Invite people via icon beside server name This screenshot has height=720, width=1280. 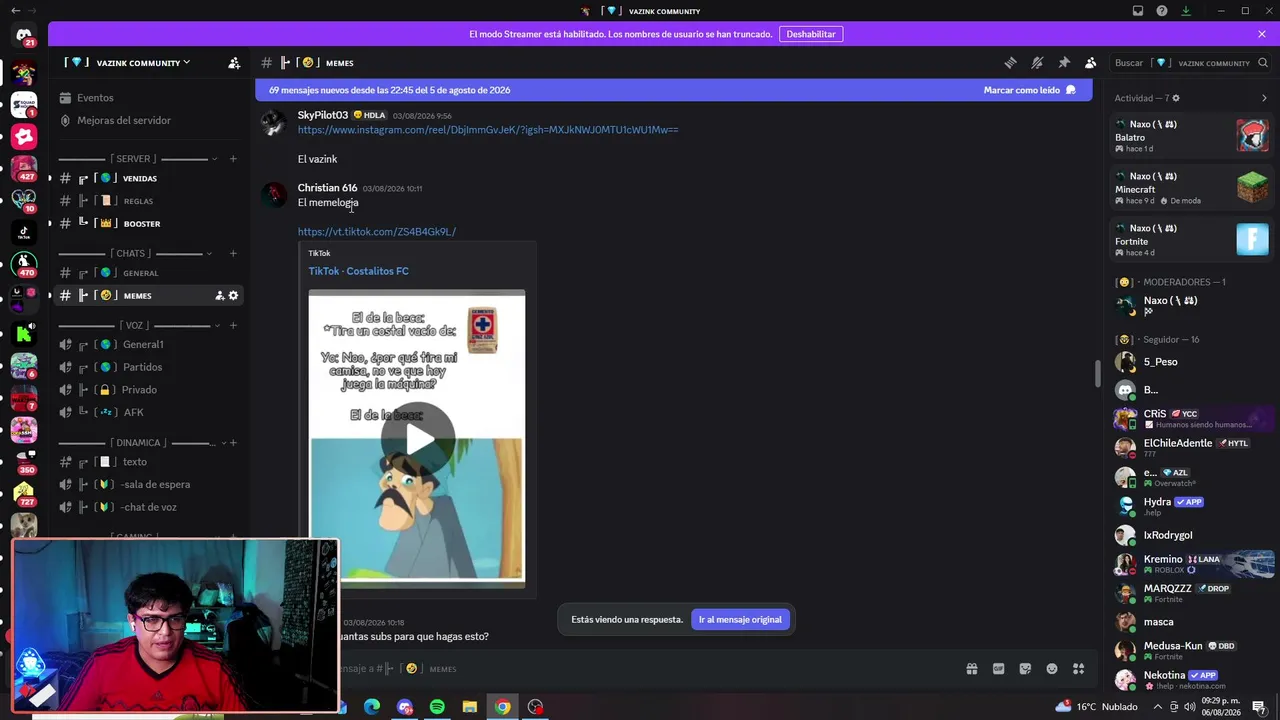coord(234,63)
